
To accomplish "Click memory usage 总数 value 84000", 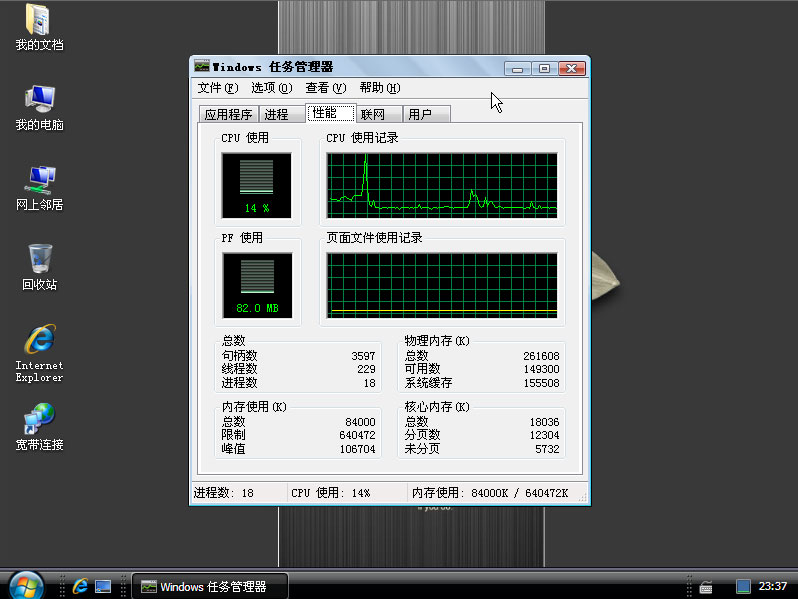I will (x=360, y=422).
